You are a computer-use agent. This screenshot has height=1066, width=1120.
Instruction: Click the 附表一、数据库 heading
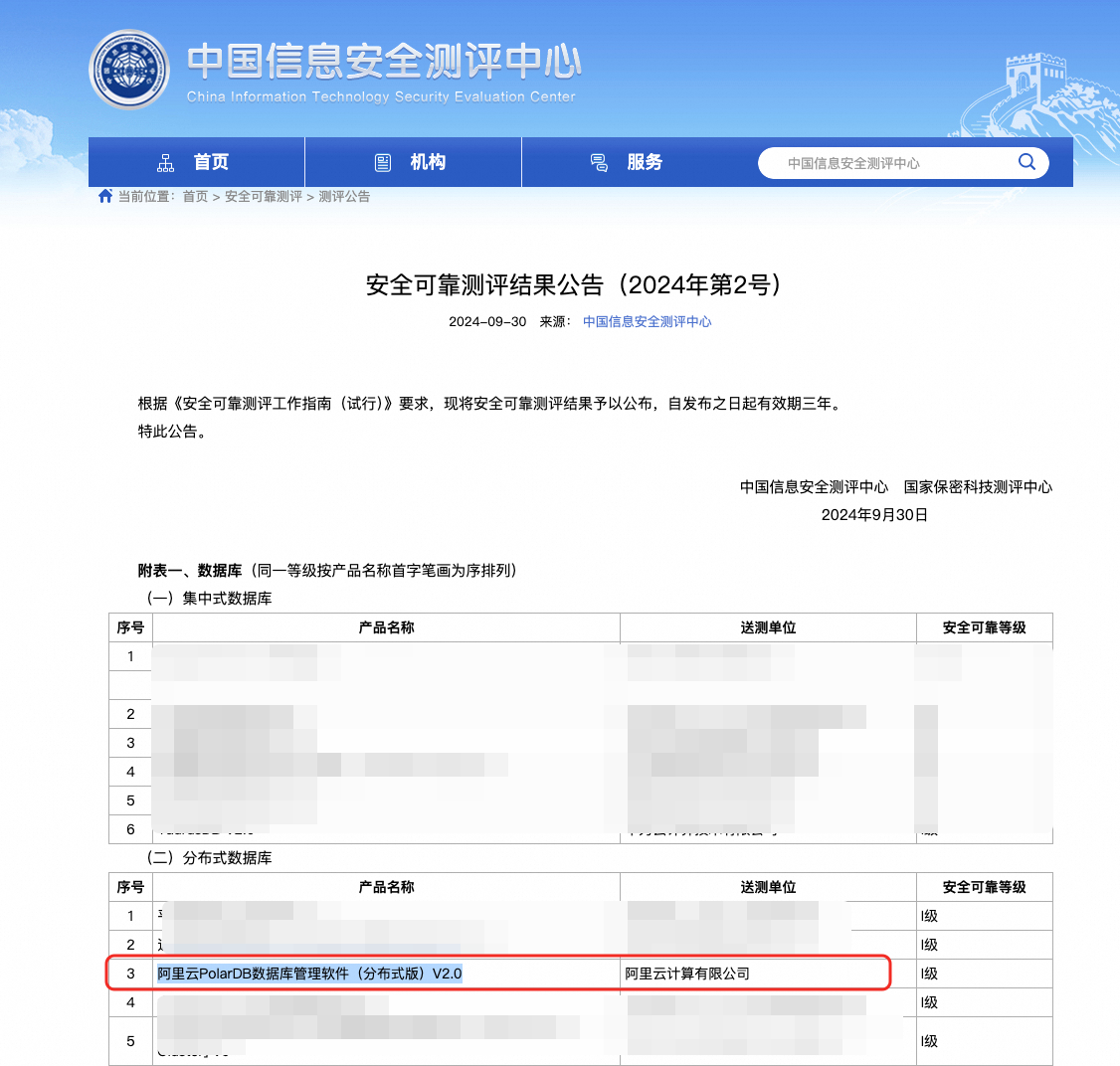point(189,571)
